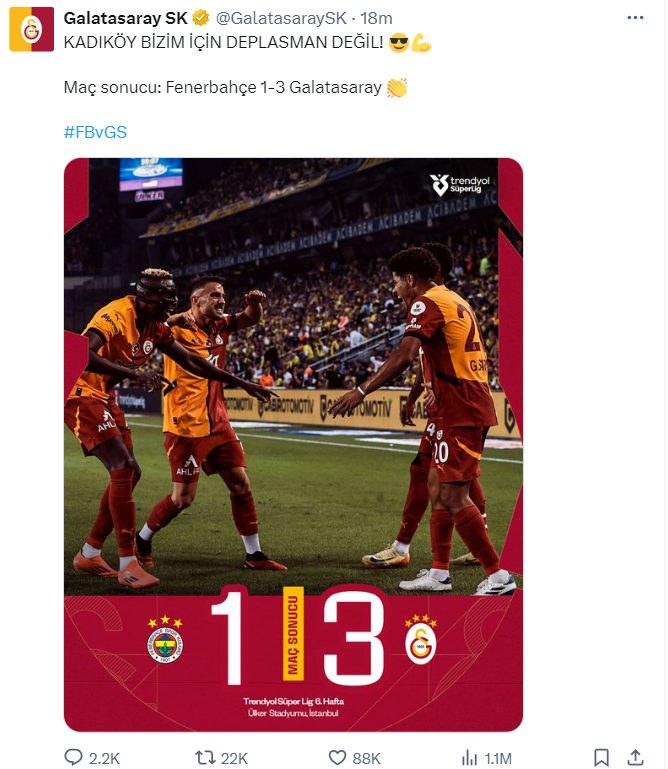The width and height of the screenshot is (668, 769).
Task: Retweet using the repost arrows icon
Action: (x=205, y=757)
